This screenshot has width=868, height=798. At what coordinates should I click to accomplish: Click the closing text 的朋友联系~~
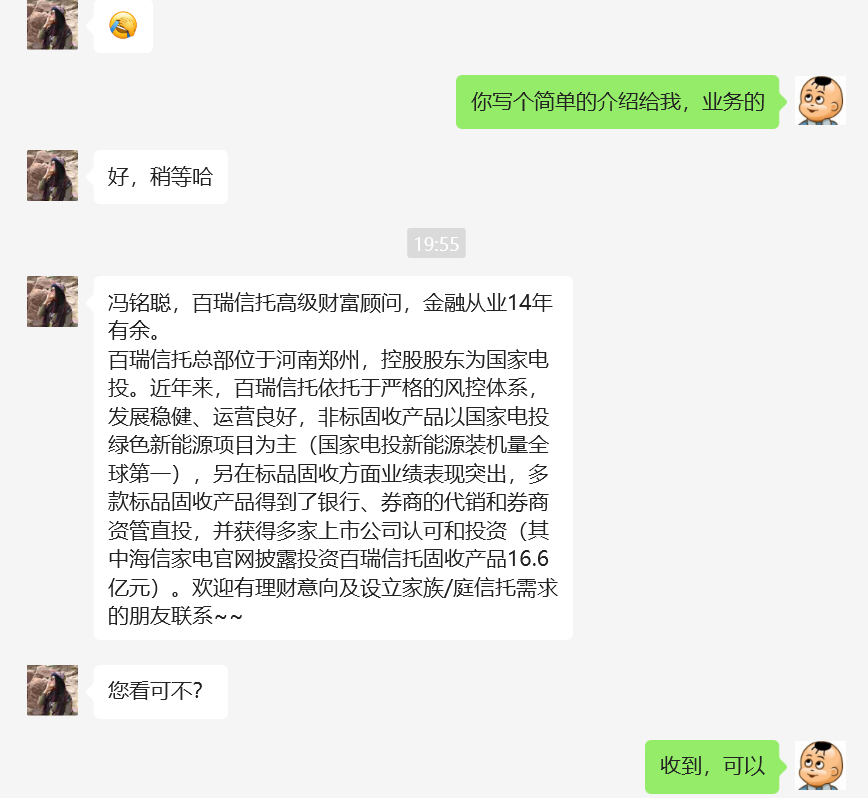(x=175, y=616)
